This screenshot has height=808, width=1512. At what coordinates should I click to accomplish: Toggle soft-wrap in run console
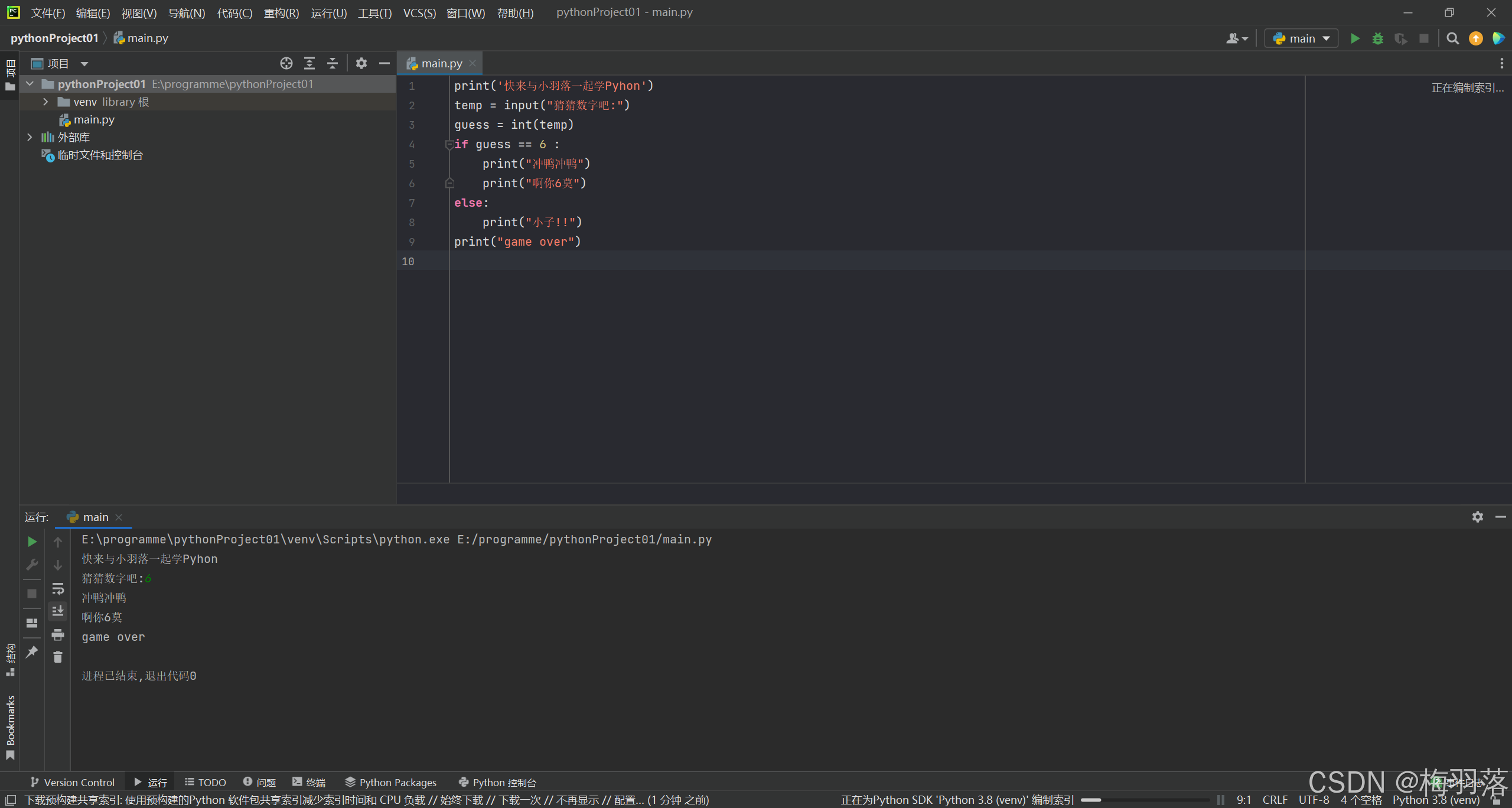[x=58, y=589]
